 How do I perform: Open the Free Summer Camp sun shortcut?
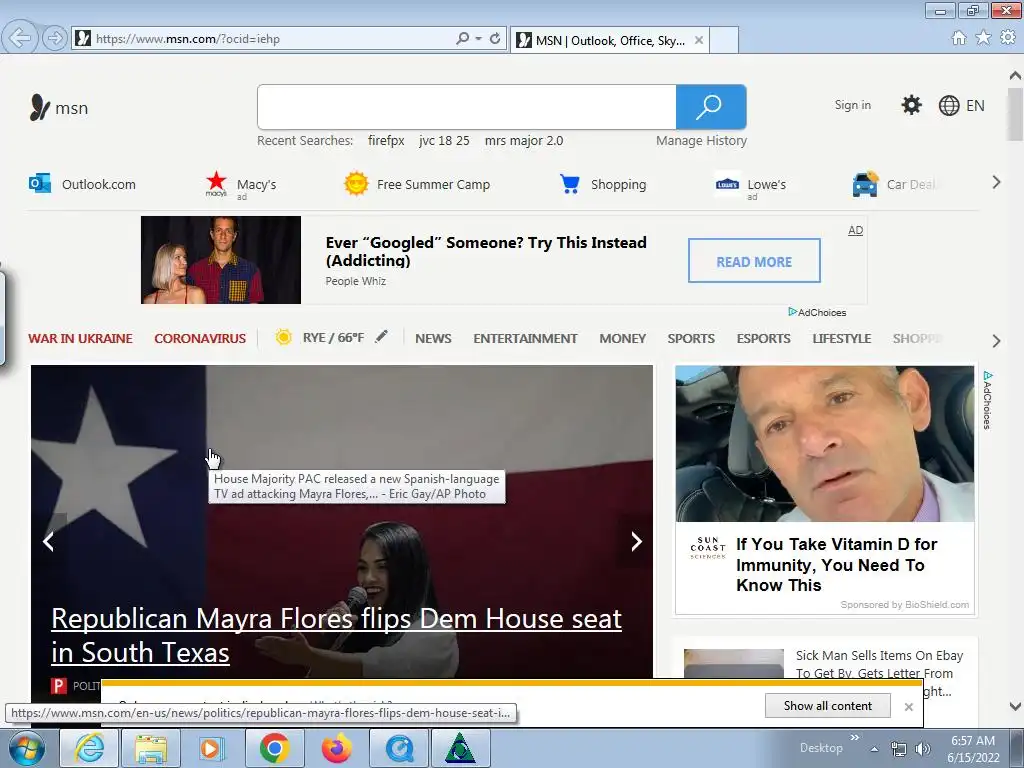coord(357,184)
